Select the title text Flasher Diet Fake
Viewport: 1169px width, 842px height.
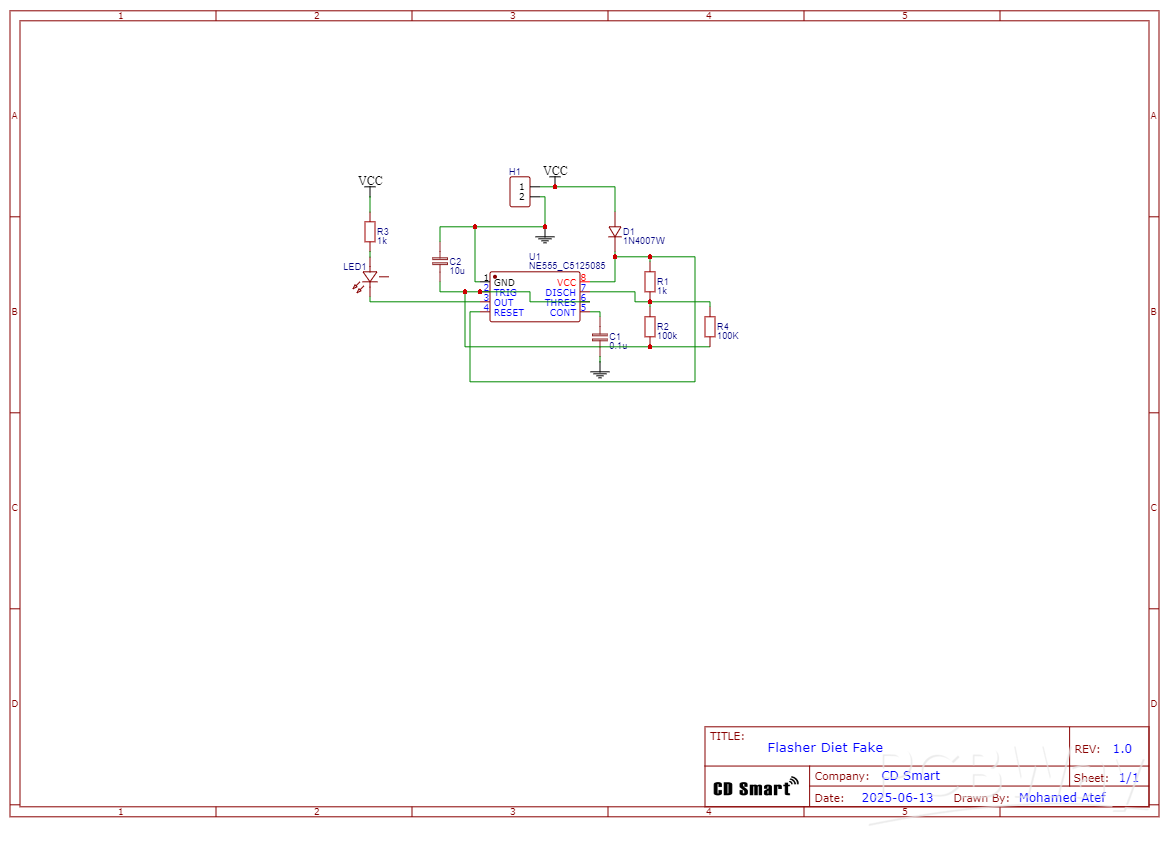click(825, 747)
